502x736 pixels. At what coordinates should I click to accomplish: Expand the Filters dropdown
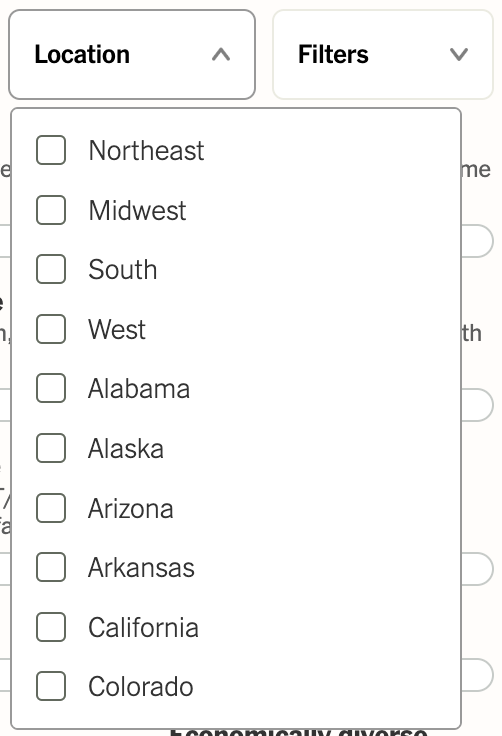click(383, 54)
